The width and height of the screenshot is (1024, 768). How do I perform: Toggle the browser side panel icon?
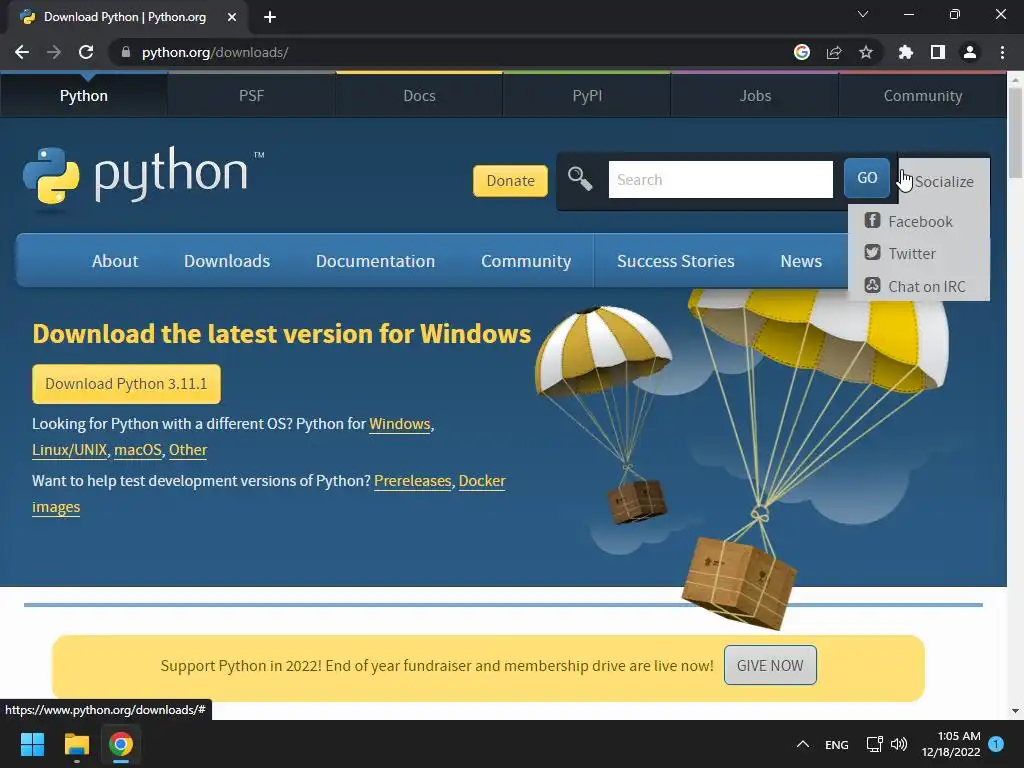(938, 52)
